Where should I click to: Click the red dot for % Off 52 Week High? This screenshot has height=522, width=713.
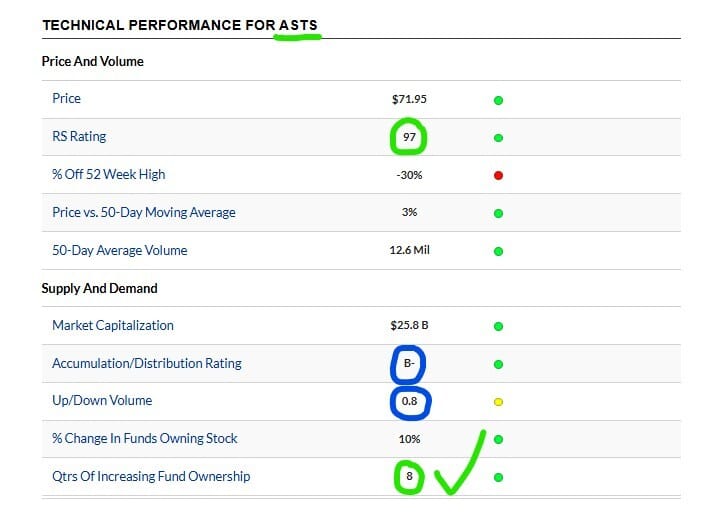pyautogui.click(x=498, y=175)
